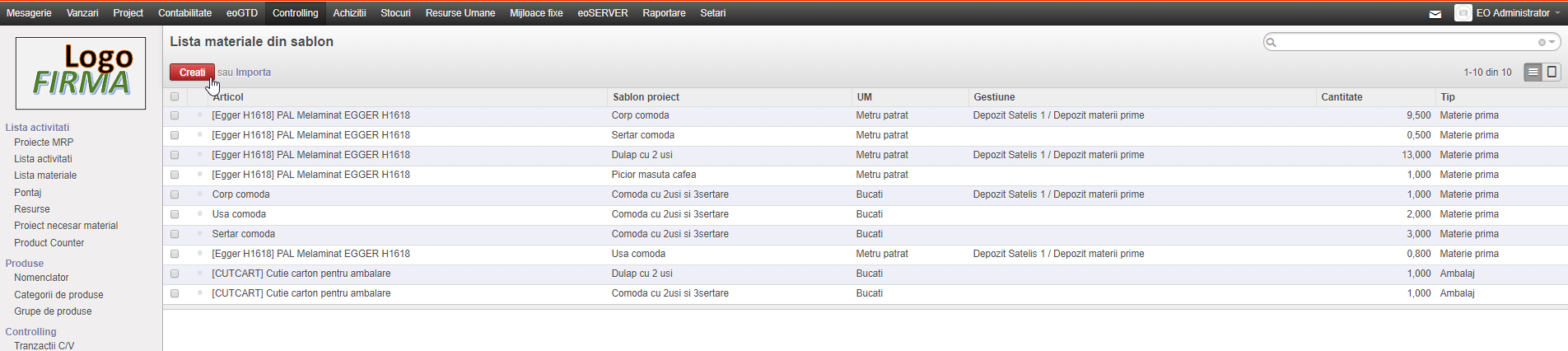Expand the search options dropdown arrow
Viewport: 1568px width, 351px height.
(1552, 42)
